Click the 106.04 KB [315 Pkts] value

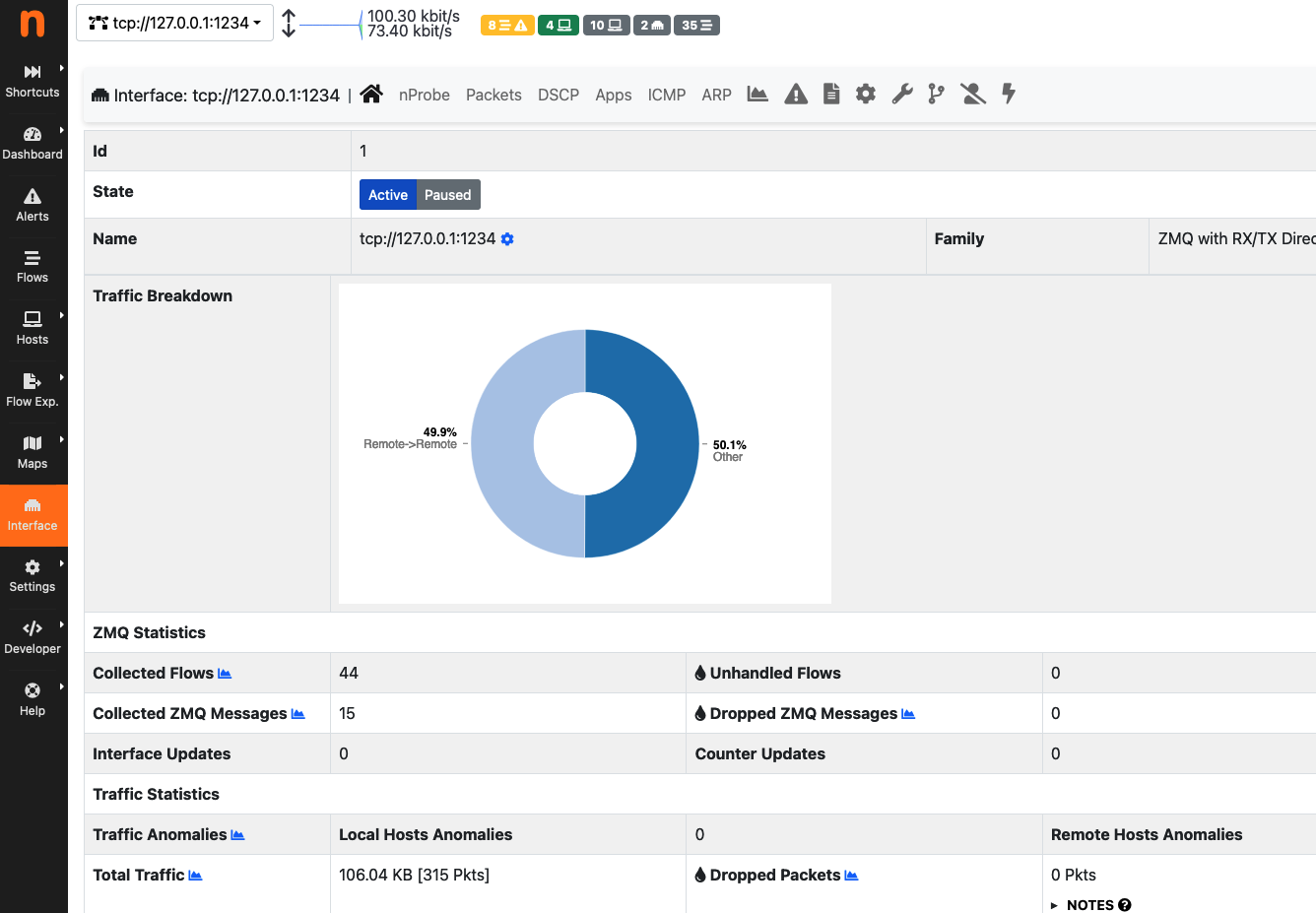[414, 876]
